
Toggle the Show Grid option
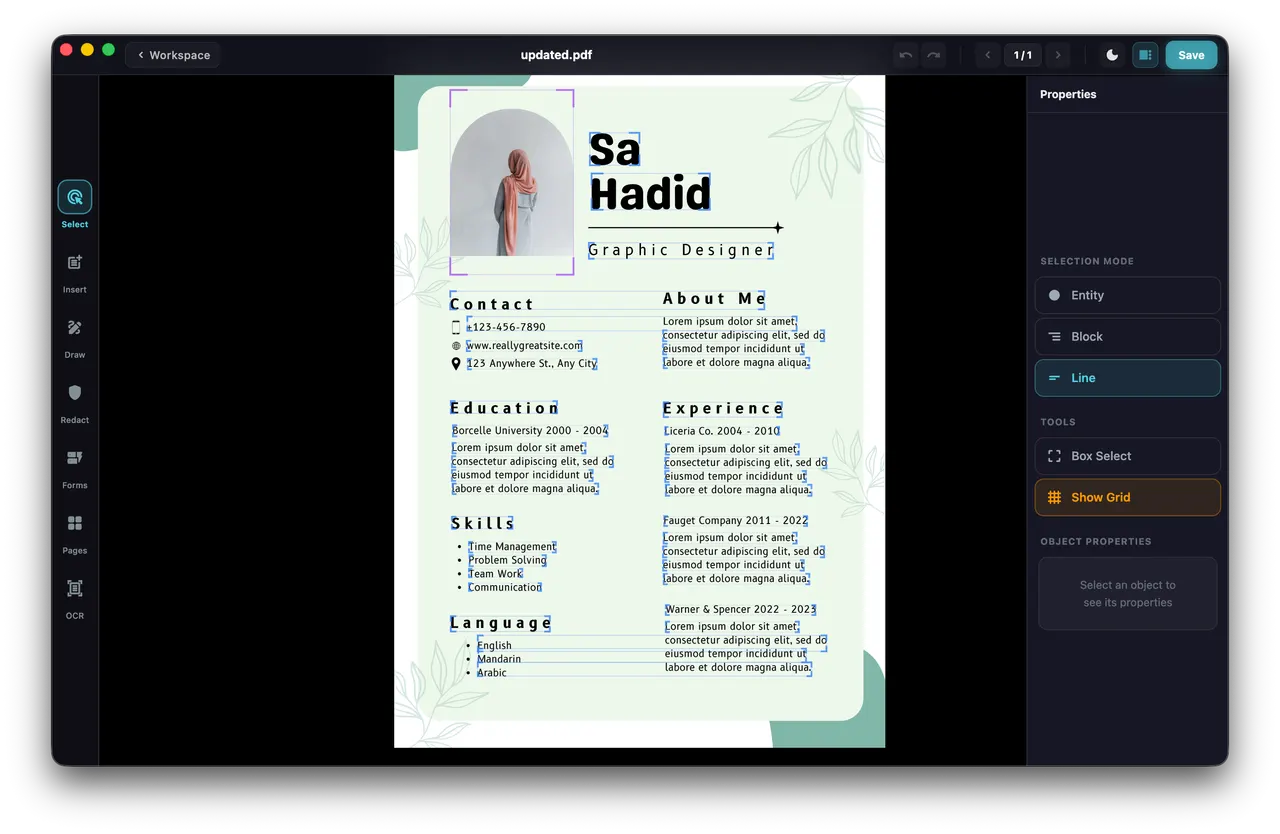click(1127, 497)
